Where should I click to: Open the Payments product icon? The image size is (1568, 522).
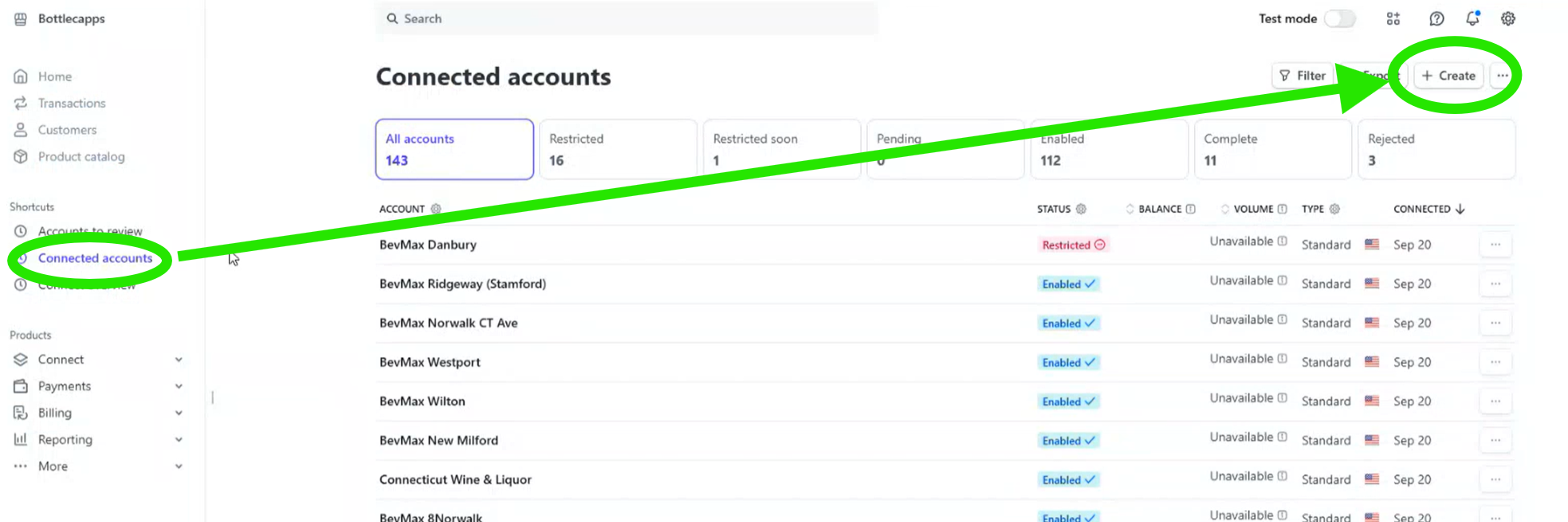click(x=21, y=386)
